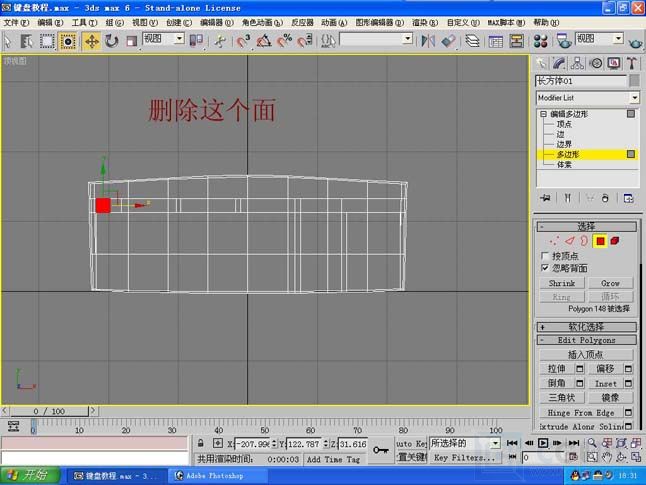Click the Select Object arrow tool
The width and height of the screenshot is (646, 485).
8,41
